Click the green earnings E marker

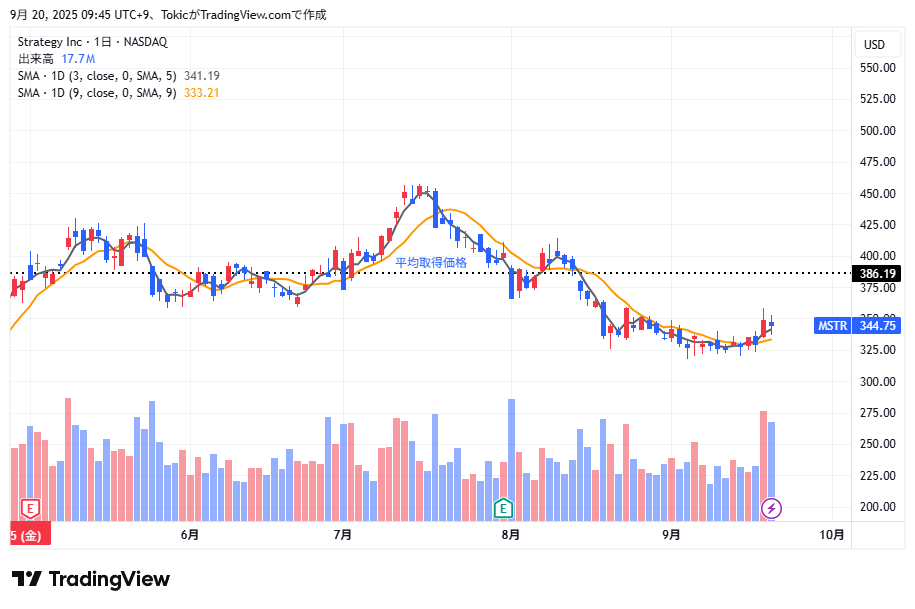coord(503,508)
